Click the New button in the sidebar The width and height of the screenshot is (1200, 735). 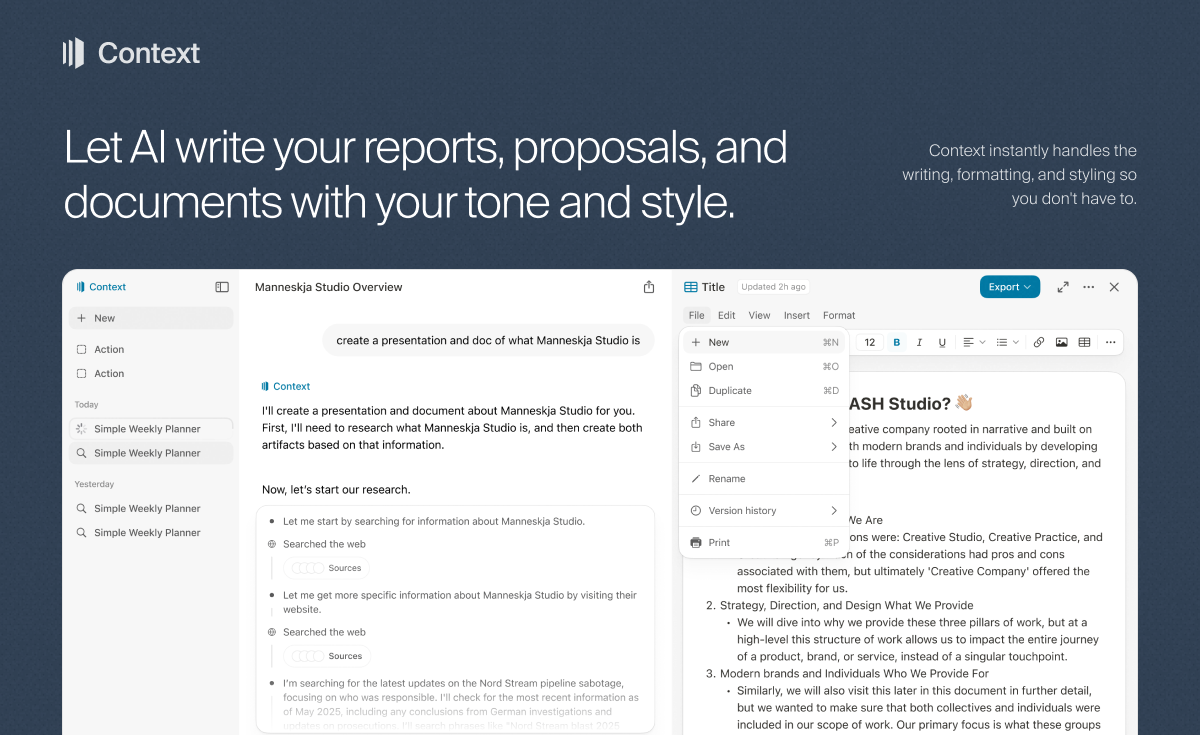(150, 317)
